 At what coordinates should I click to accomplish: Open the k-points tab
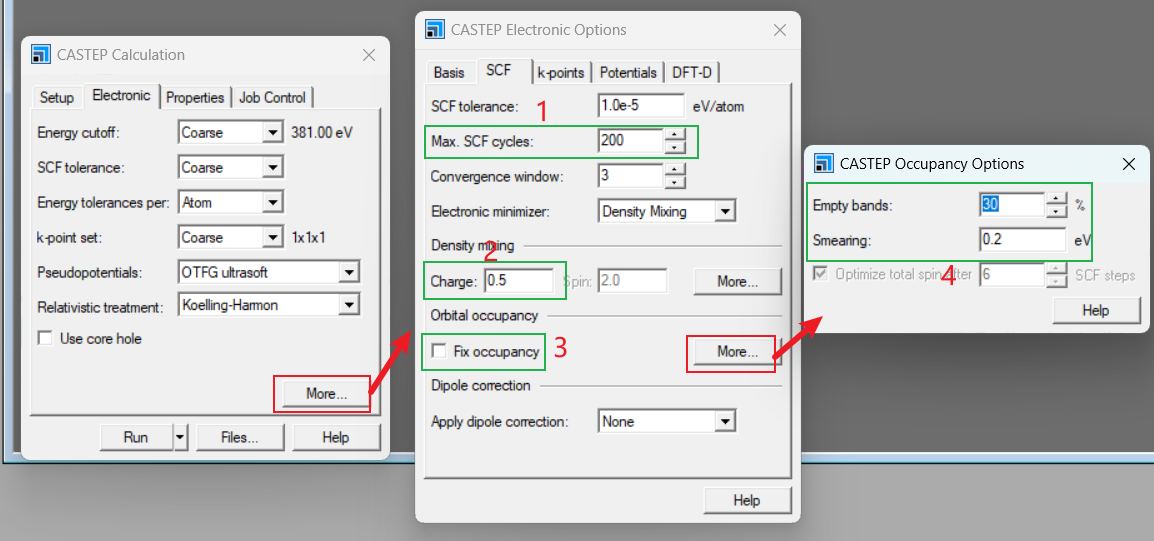[x=561, y=72]
